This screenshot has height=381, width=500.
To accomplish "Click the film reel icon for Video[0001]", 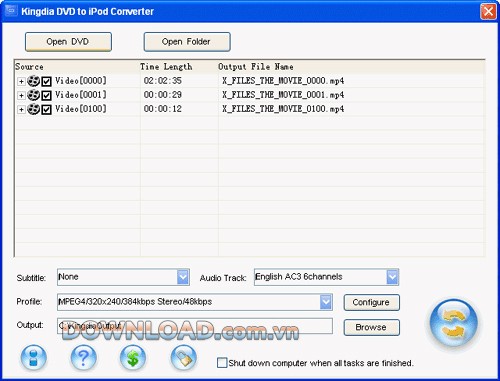I will pyautogui.click(x=33, y=95).
